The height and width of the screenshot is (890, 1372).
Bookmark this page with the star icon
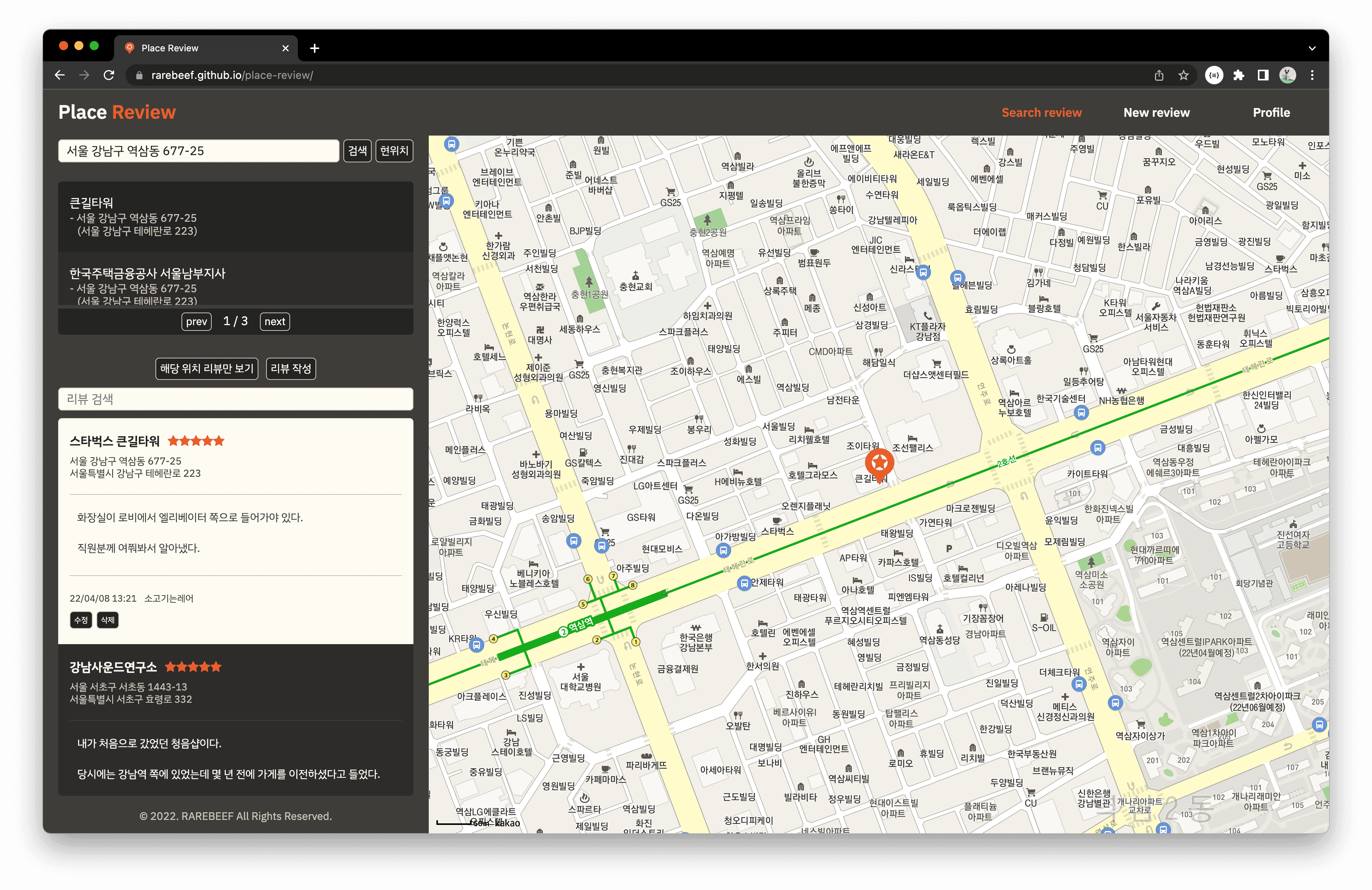(1183, 75)
